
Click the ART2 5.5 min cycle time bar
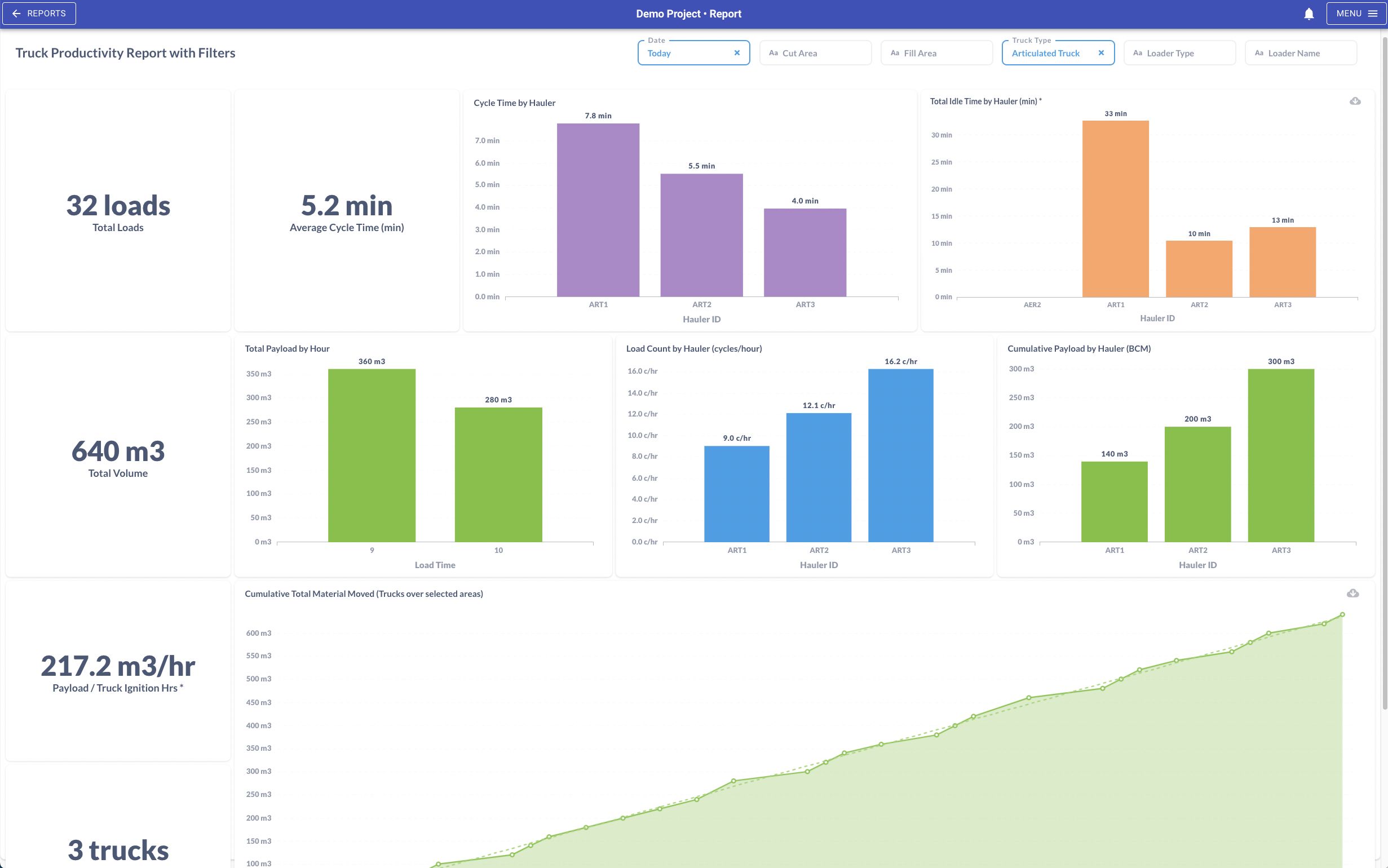(701, 236)
